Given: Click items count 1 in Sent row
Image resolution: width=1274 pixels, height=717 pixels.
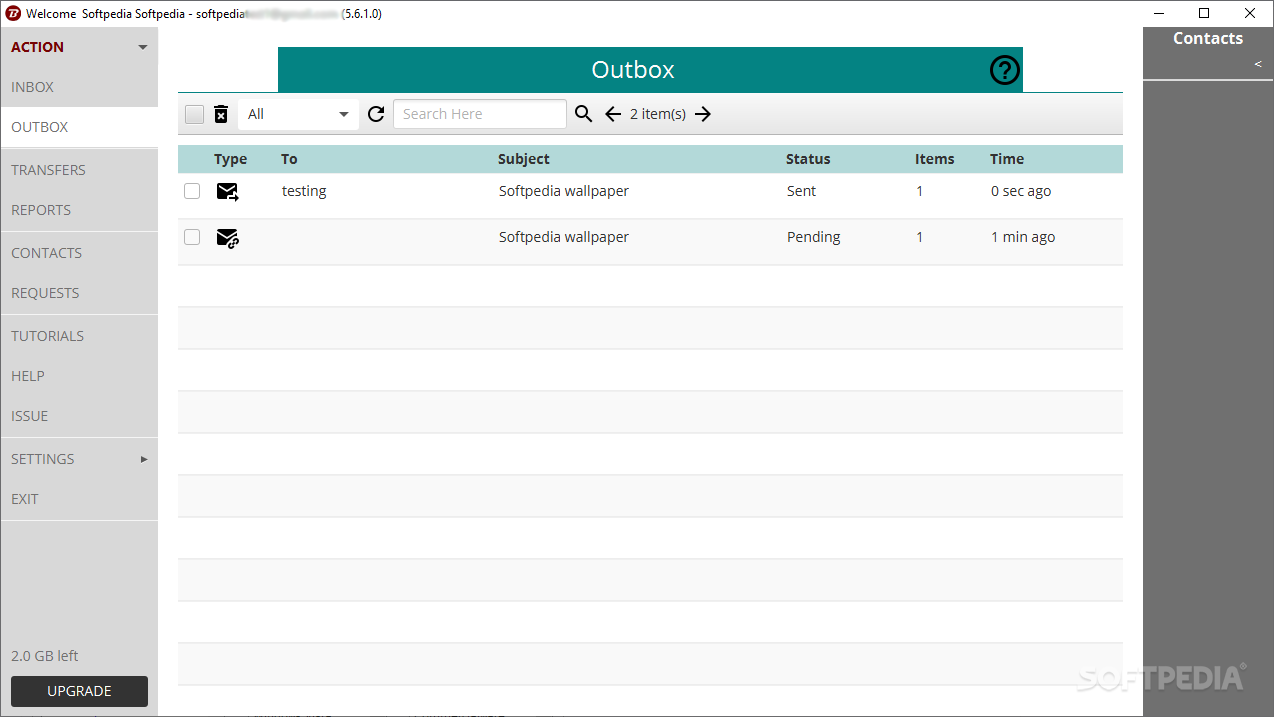Looking at the screenshot, I should tap(920, 191).
